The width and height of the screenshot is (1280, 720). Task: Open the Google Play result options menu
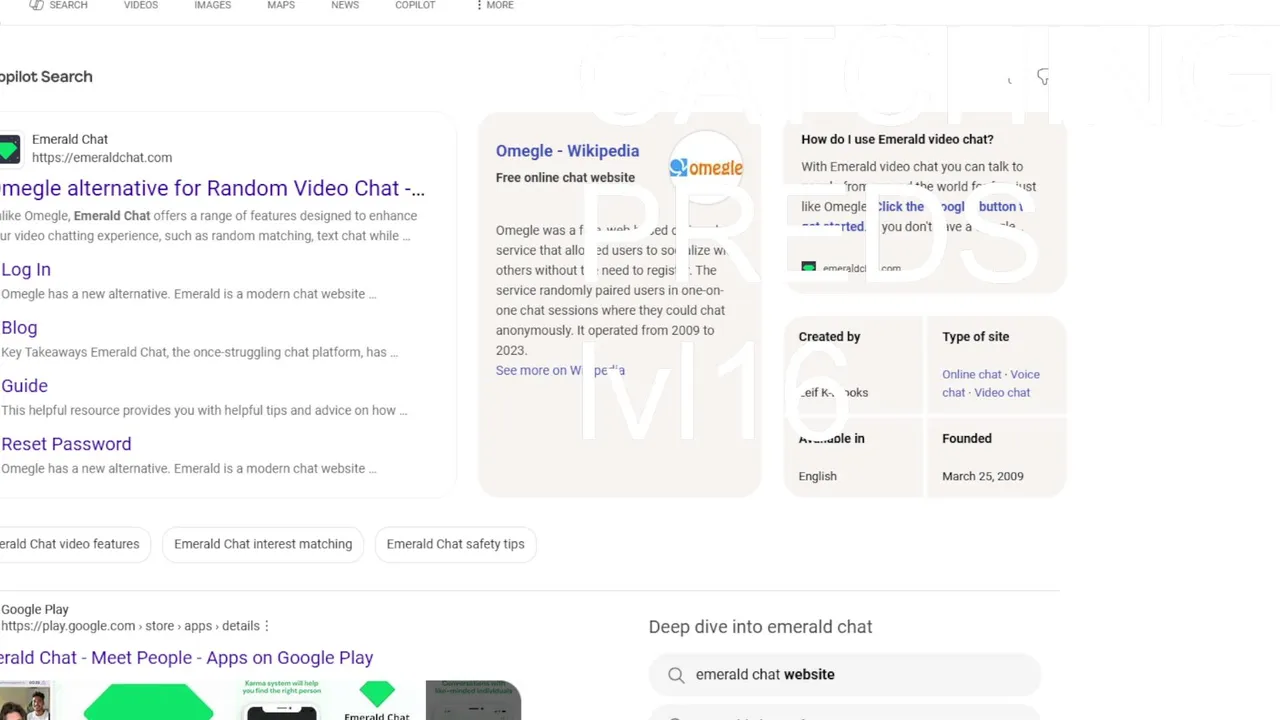point(267,626)
